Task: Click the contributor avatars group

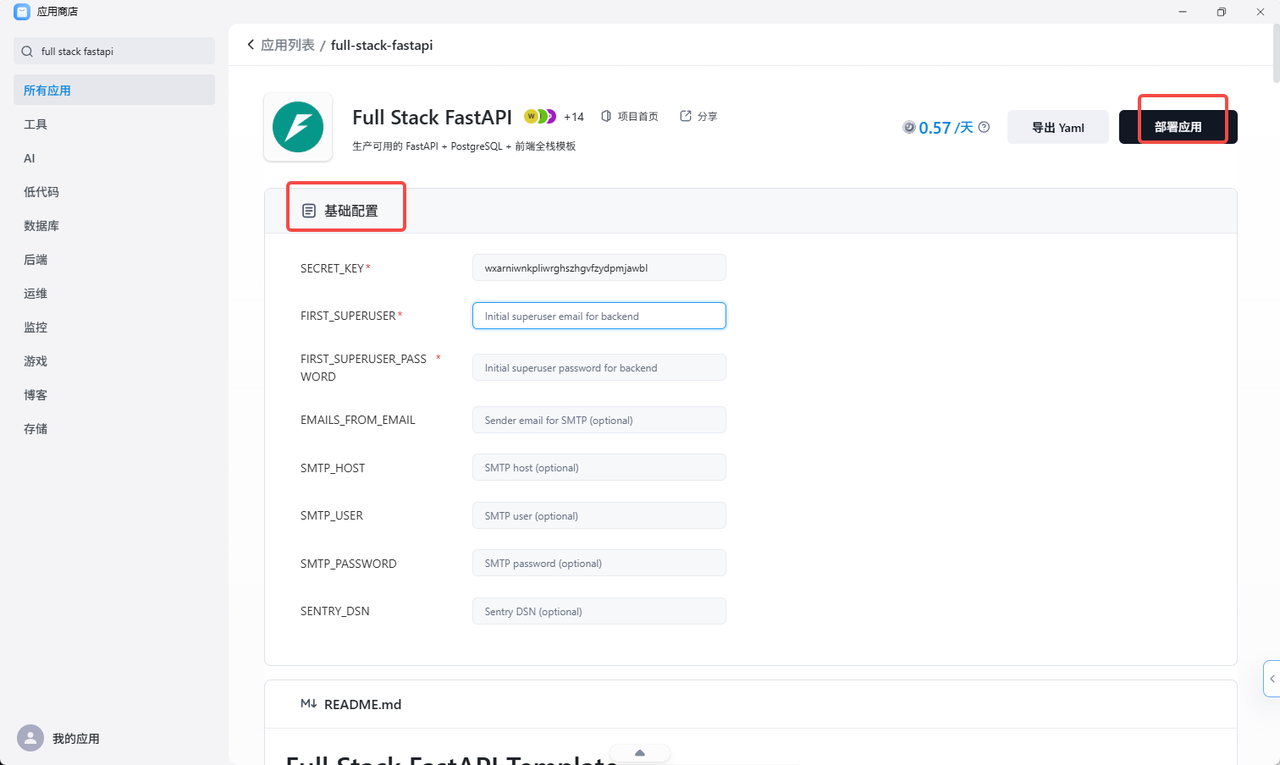Action: pyautogui.click(x=540, y=117)
